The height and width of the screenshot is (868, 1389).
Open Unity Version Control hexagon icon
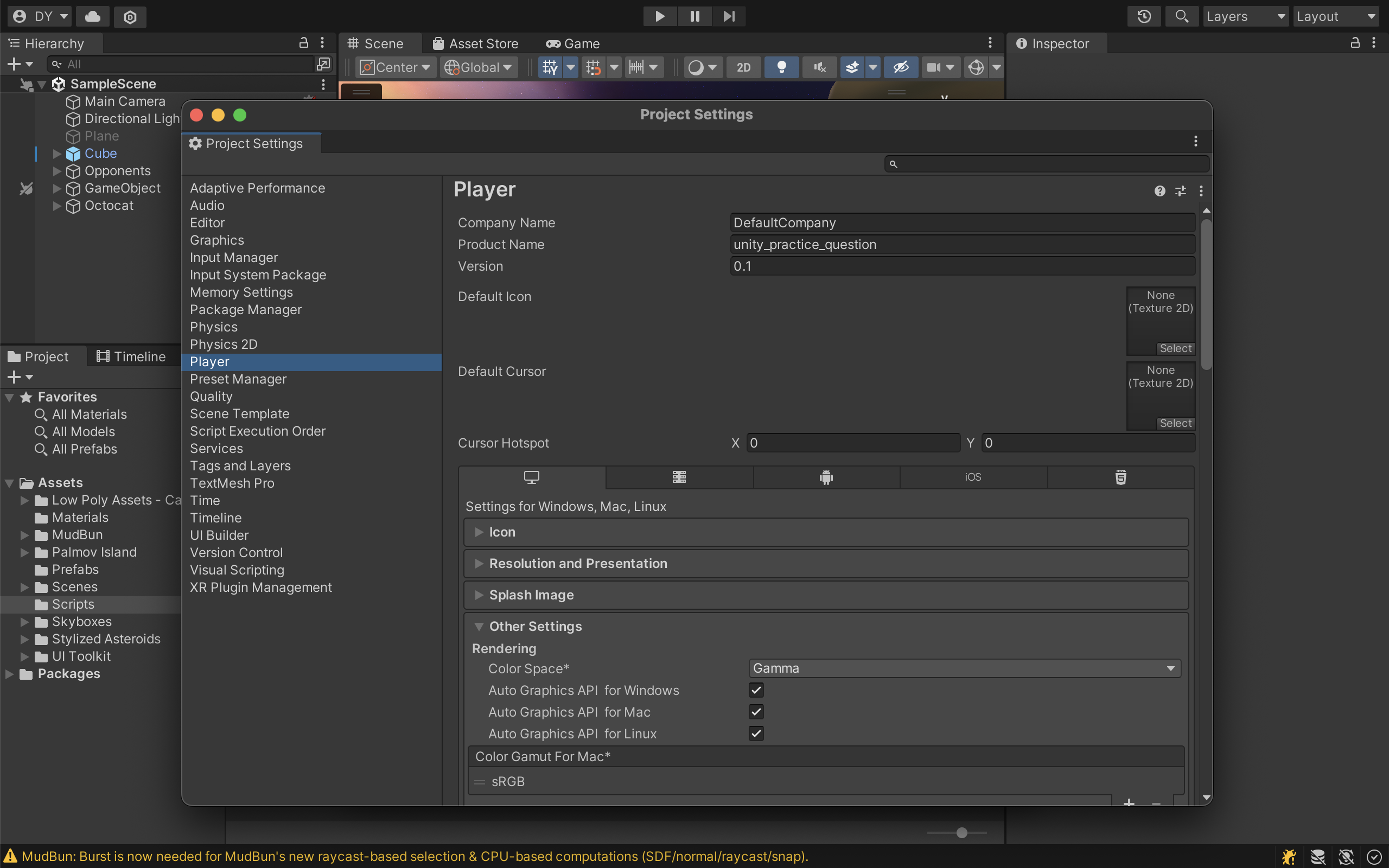[130, 17]
